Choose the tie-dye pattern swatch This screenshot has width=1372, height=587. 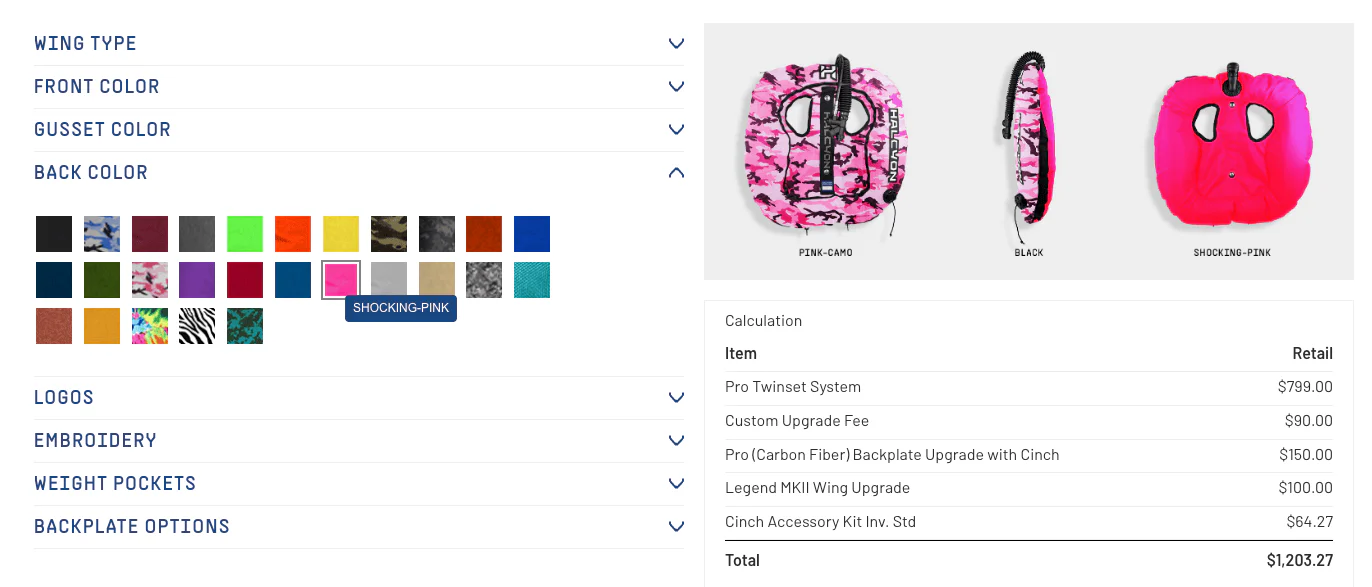(x=150, y=326)
